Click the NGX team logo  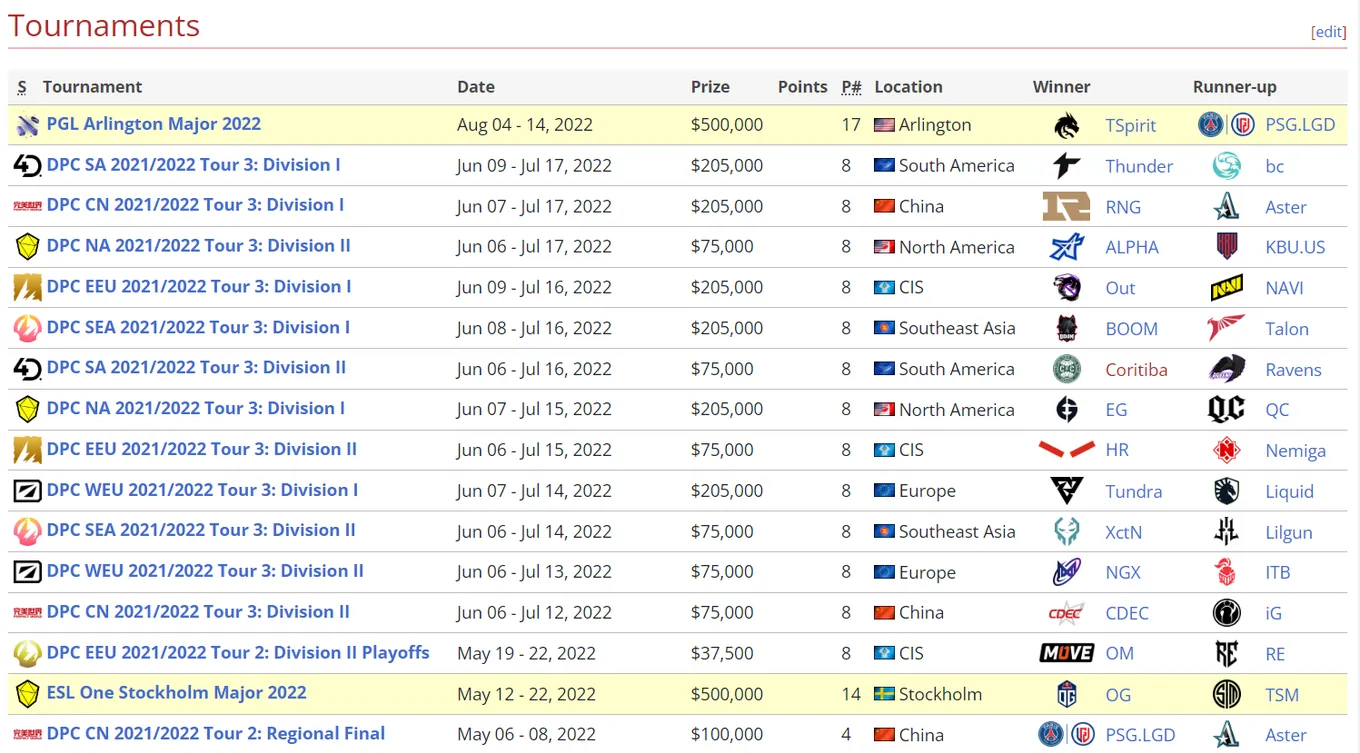1067,572
